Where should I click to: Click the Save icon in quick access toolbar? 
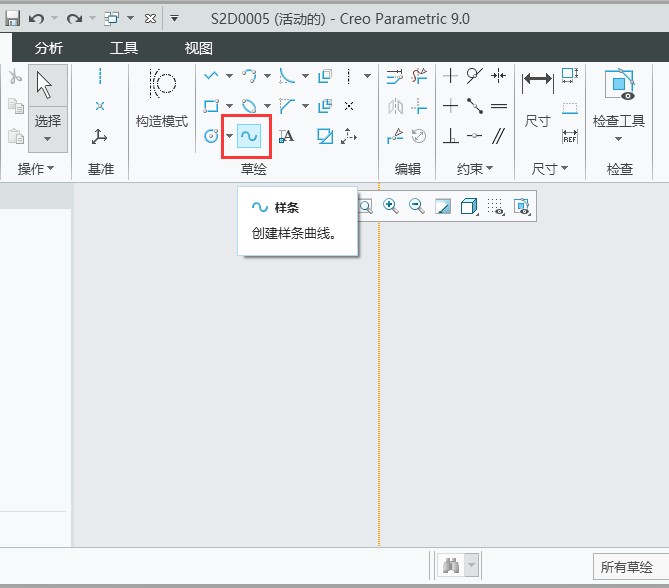tap(12, 18)
